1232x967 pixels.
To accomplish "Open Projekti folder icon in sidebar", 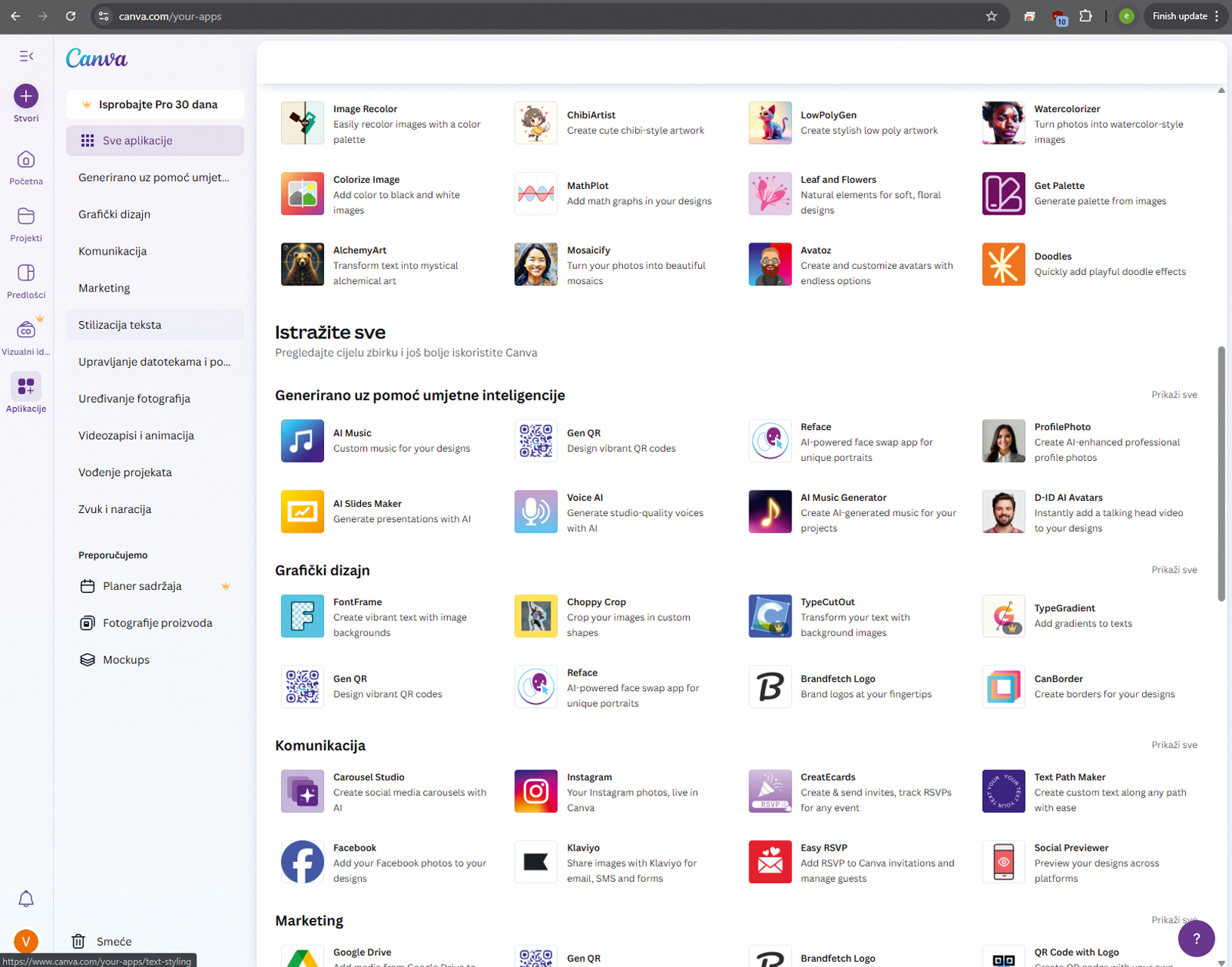I will click(x=26, y=217).
